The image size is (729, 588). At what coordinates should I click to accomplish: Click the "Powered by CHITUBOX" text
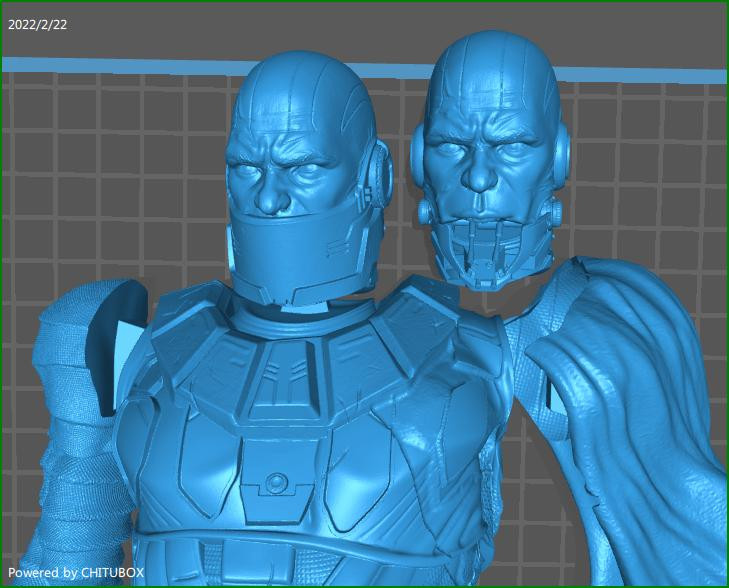[76, 573]
